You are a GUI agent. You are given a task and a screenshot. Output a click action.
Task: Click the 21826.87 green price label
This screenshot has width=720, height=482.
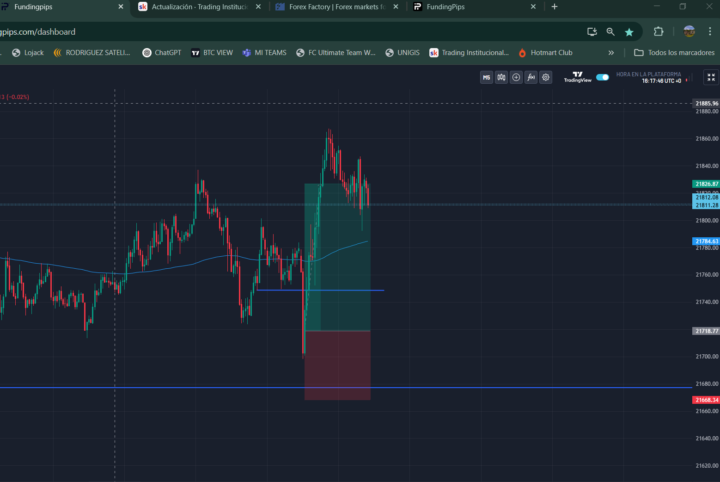706,184
